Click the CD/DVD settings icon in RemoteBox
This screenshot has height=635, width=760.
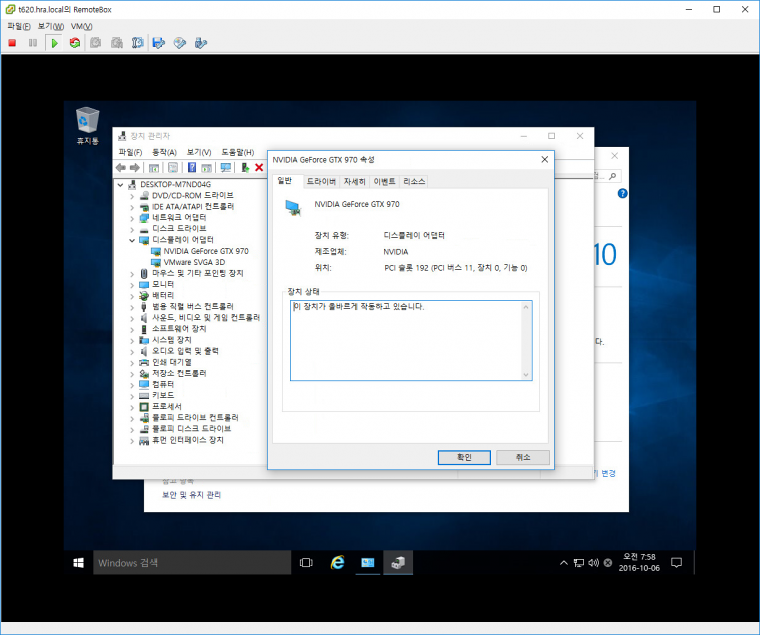179,43
